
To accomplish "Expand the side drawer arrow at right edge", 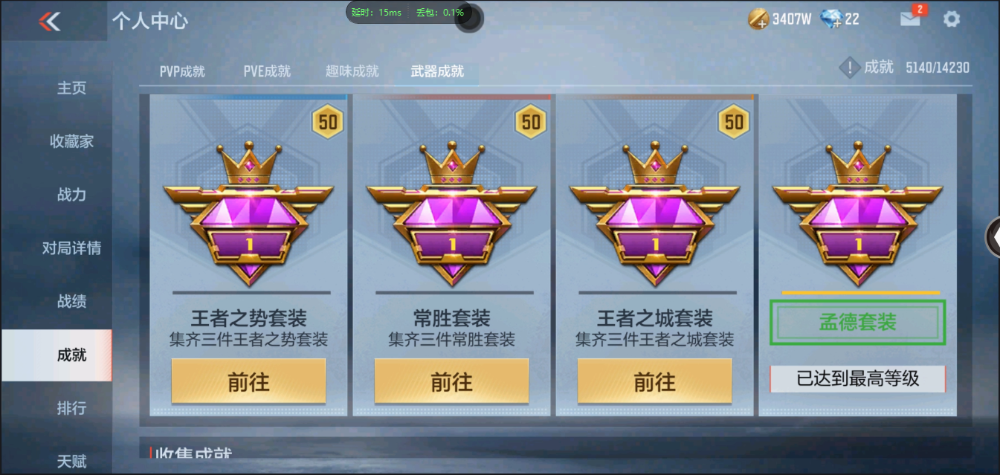I will (994, 237).
